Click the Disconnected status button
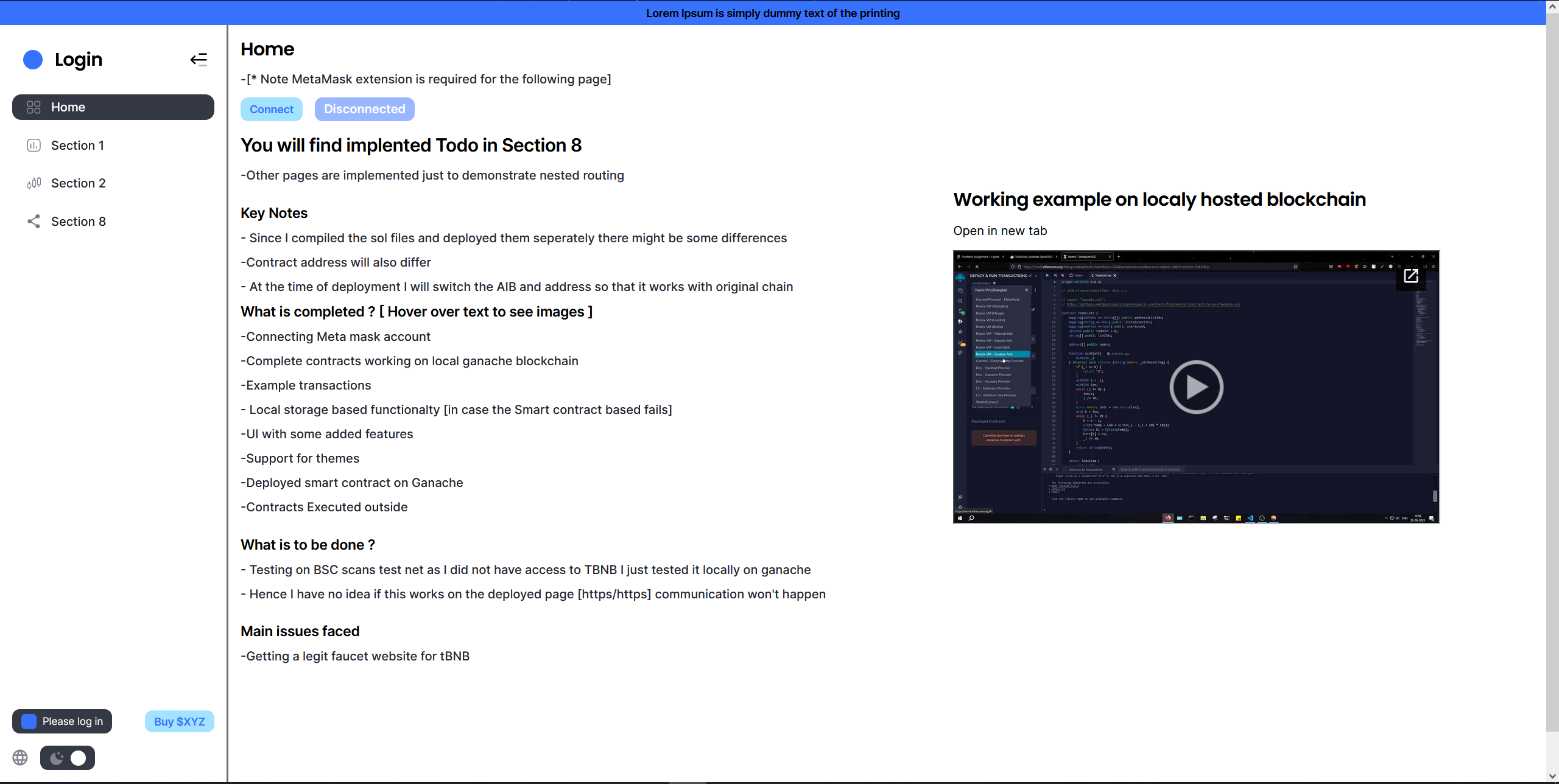 [364, 109]
